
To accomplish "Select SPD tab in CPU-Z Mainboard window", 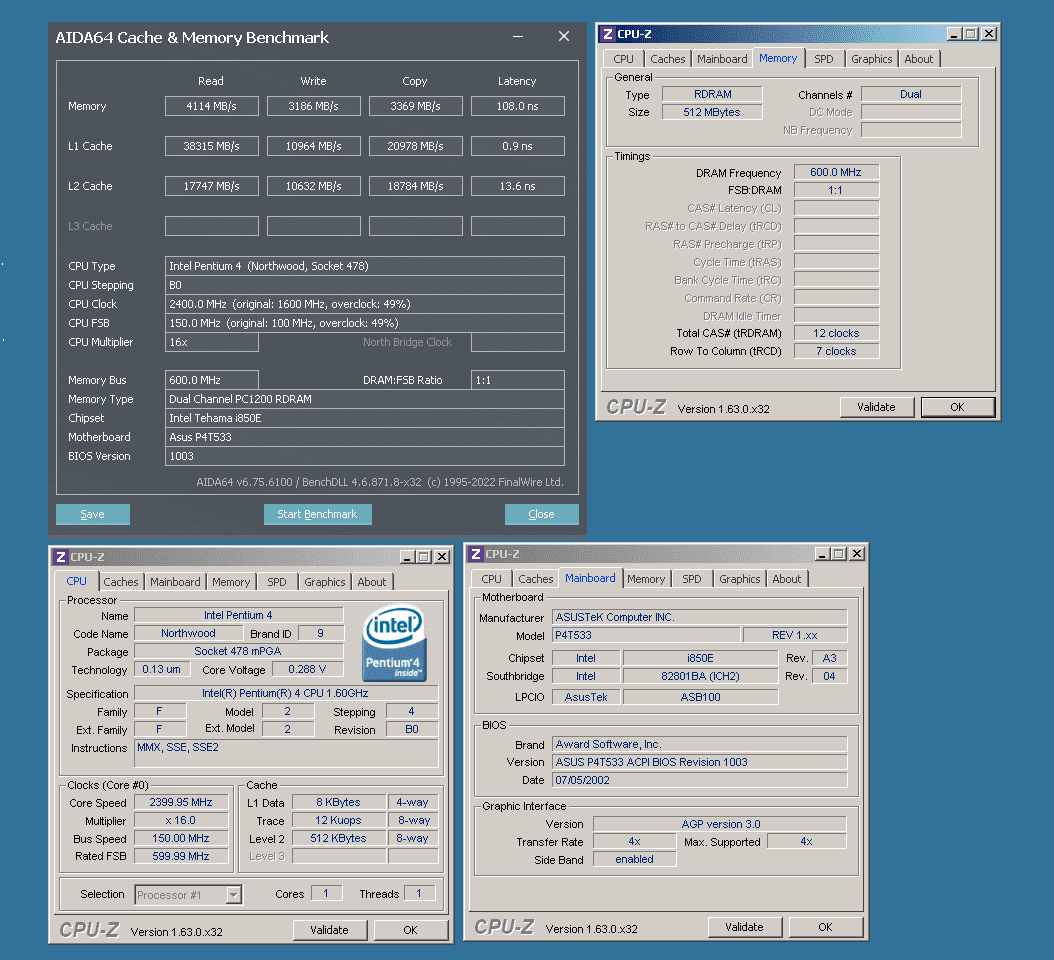I will 692,579.
